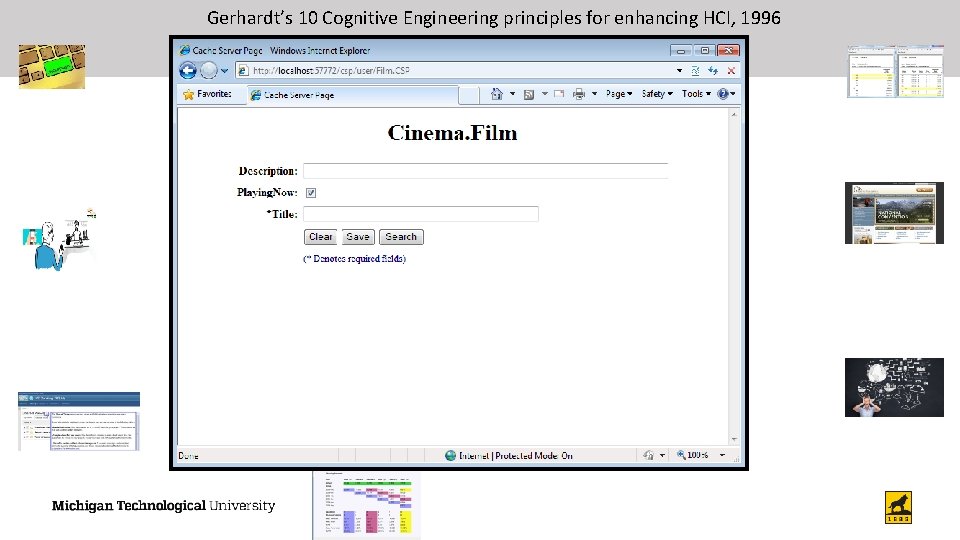Expand the Home button dropdown arrow
This screenshot has width=960, height=540.
(512, 94)
